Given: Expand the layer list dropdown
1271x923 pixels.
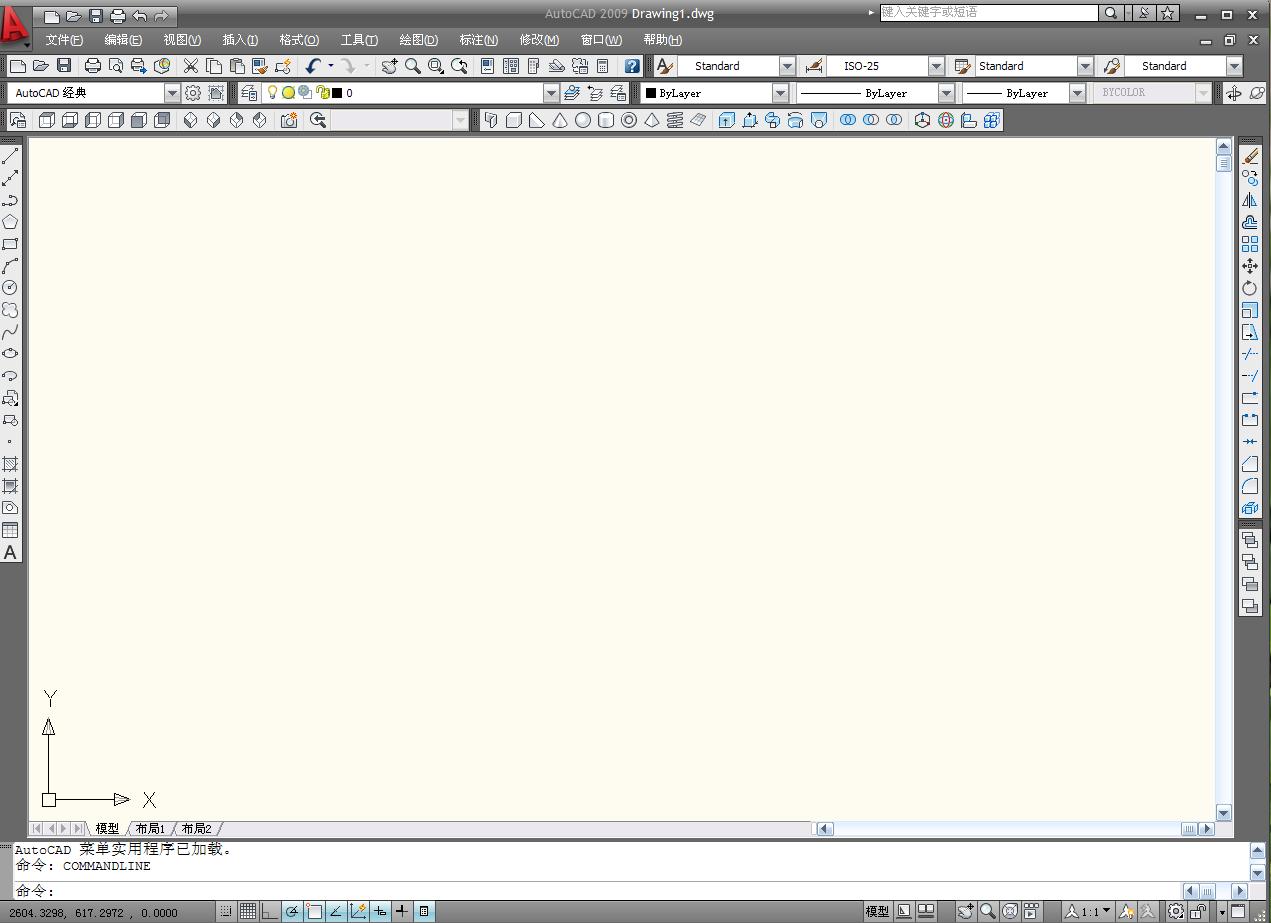Looking at the screenshot, I should [x=551, y=93].
